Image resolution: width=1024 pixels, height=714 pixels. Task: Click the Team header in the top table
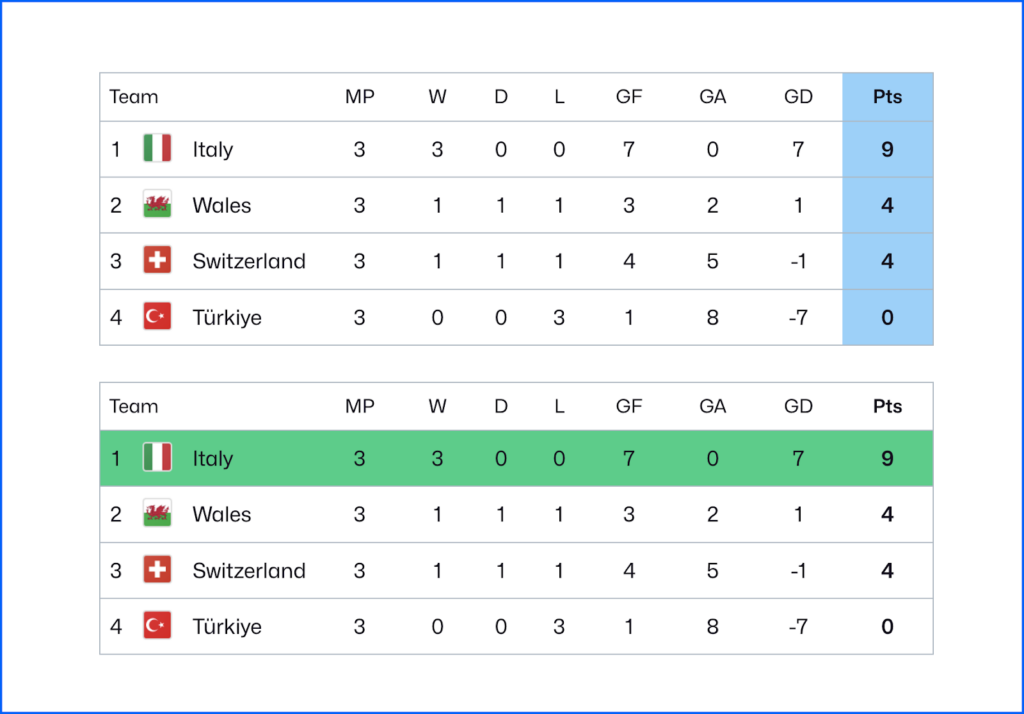134,97
